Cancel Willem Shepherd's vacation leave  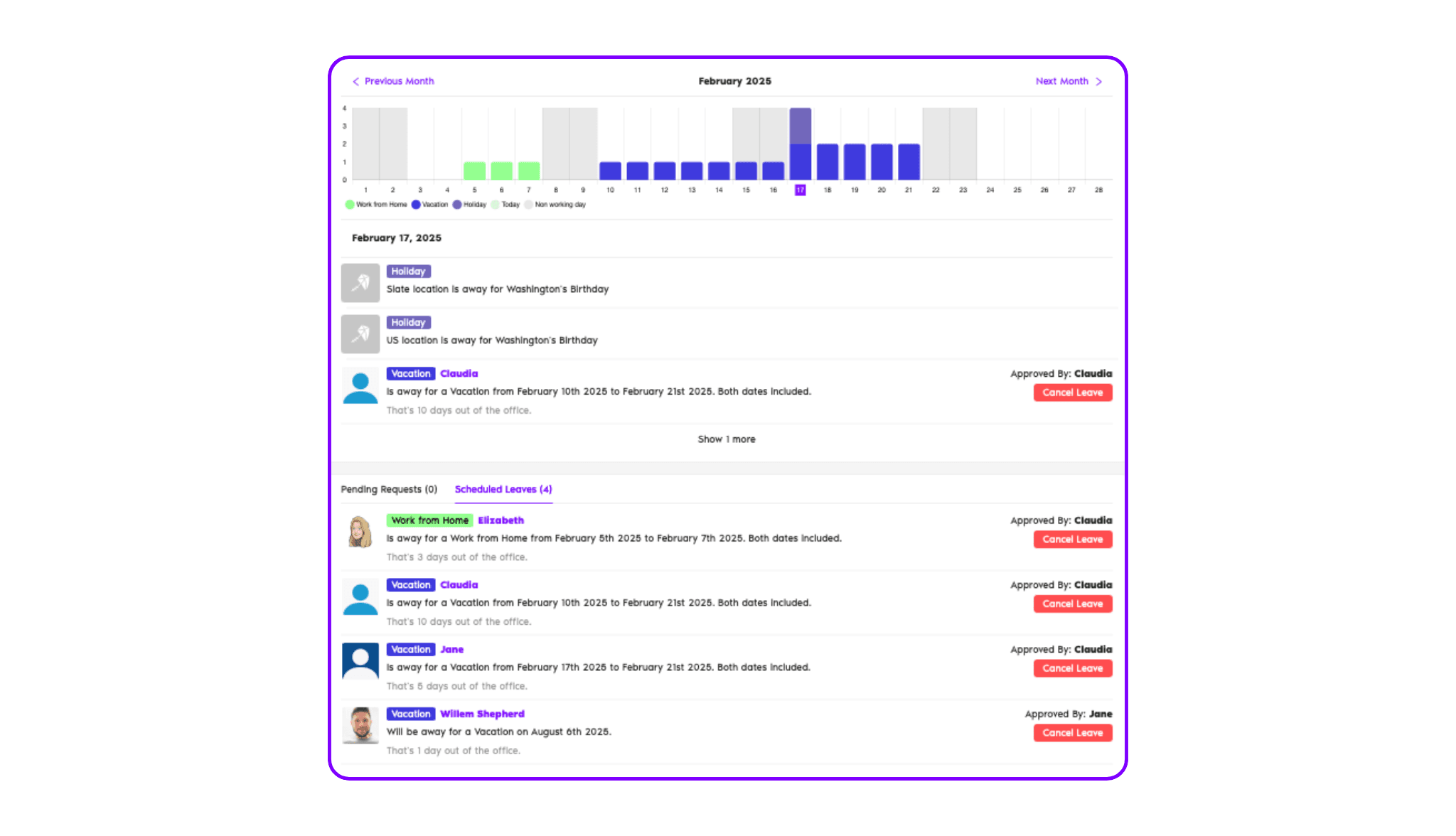[x=1072, y=732]
